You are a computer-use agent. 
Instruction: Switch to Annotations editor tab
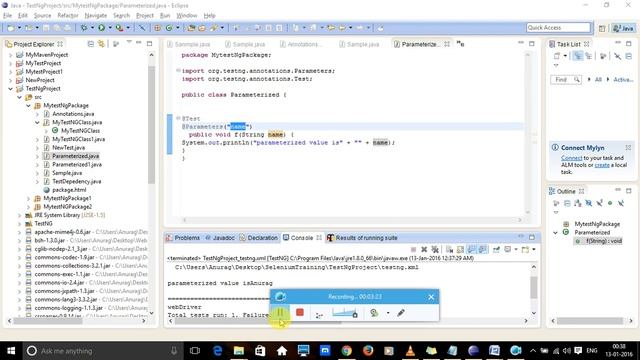[300, 44]
